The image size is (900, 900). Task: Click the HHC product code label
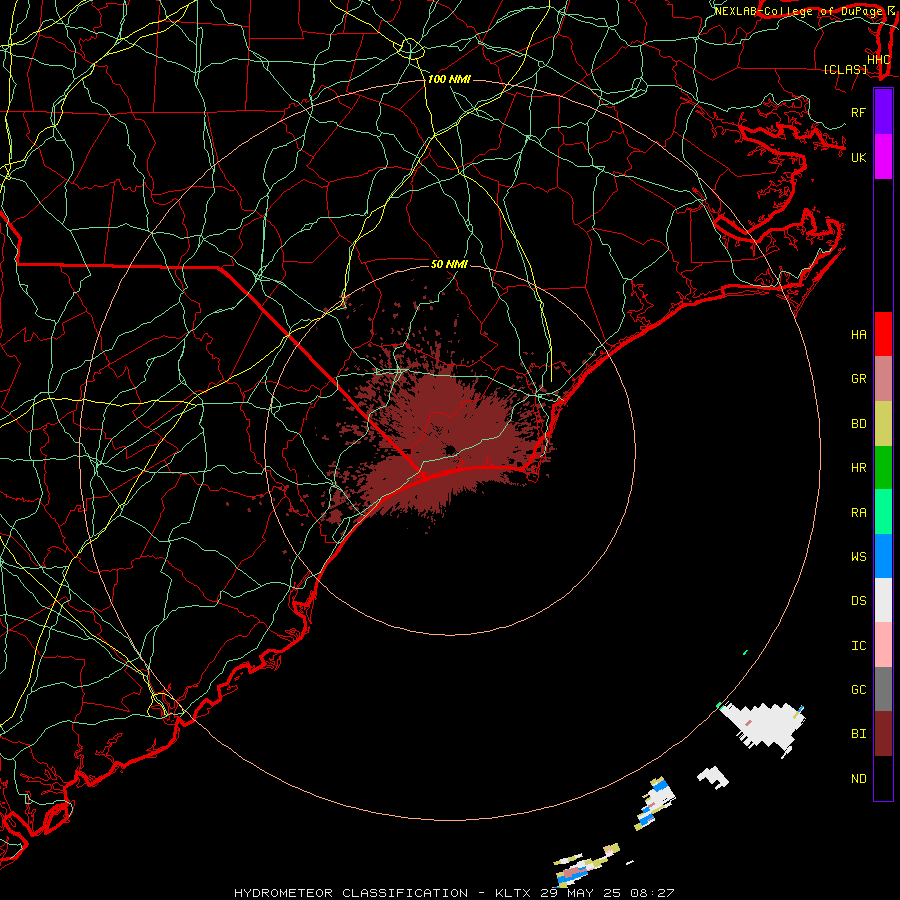click(x=879, y=60)
